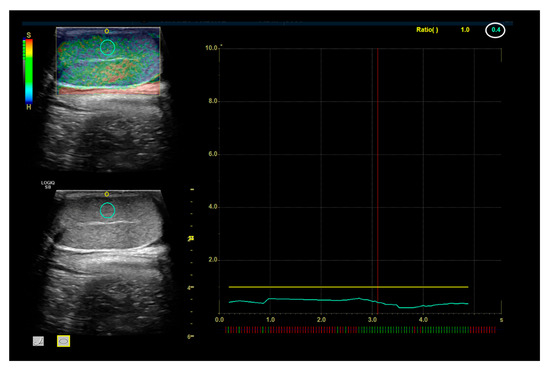The image size is (550, 372).
Task: Click the soft-hard elasticity color scale bar
Action: 28,71
